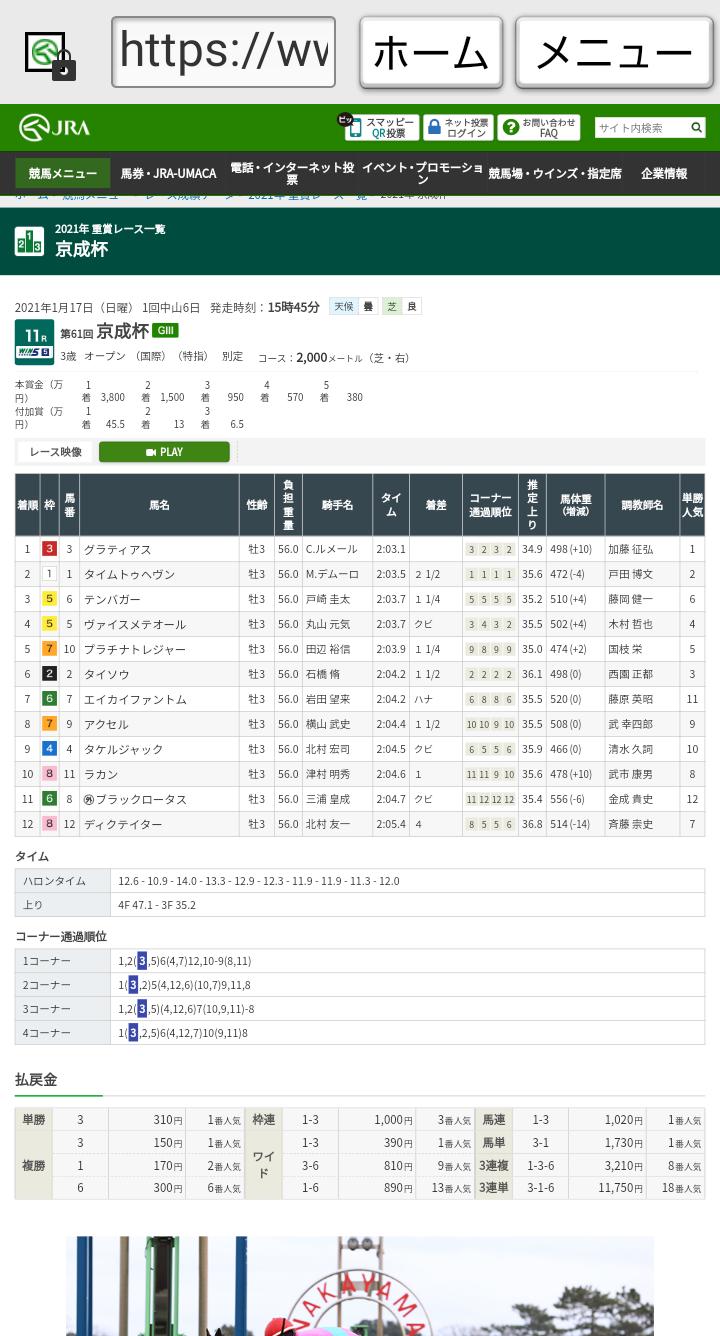
Task: Click the browser URL address field
Action: (223, 52)
